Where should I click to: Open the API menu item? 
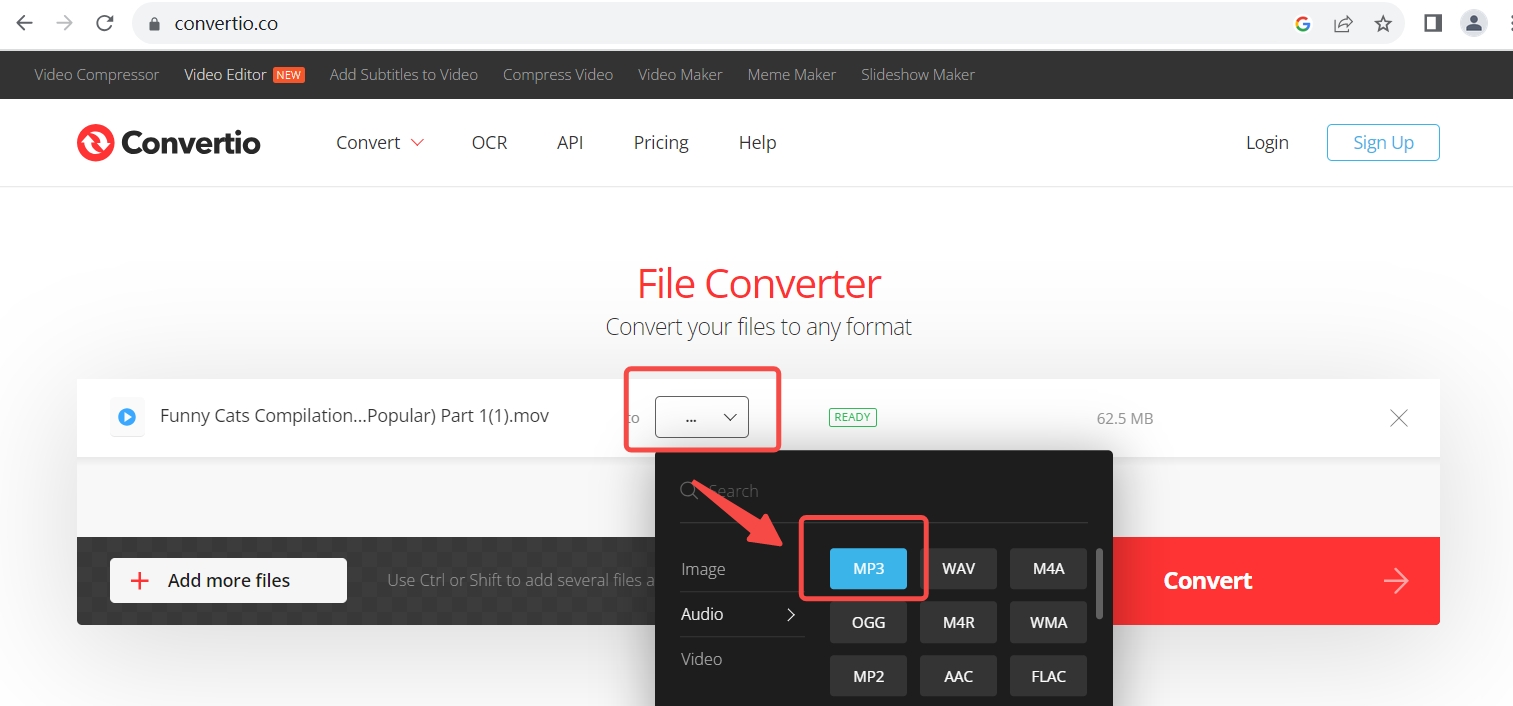570,142
